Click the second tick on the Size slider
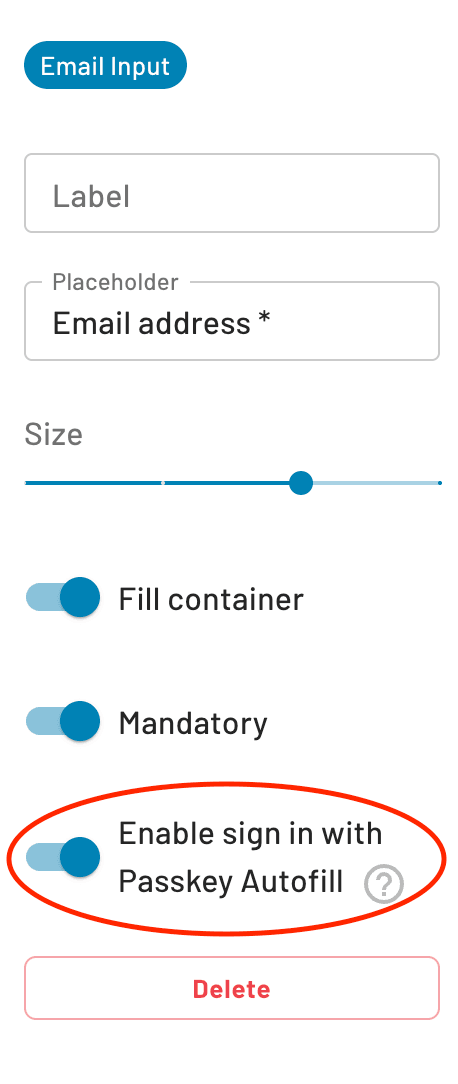The height and width of the screenshot is (1084, 458). click(163, 483)
